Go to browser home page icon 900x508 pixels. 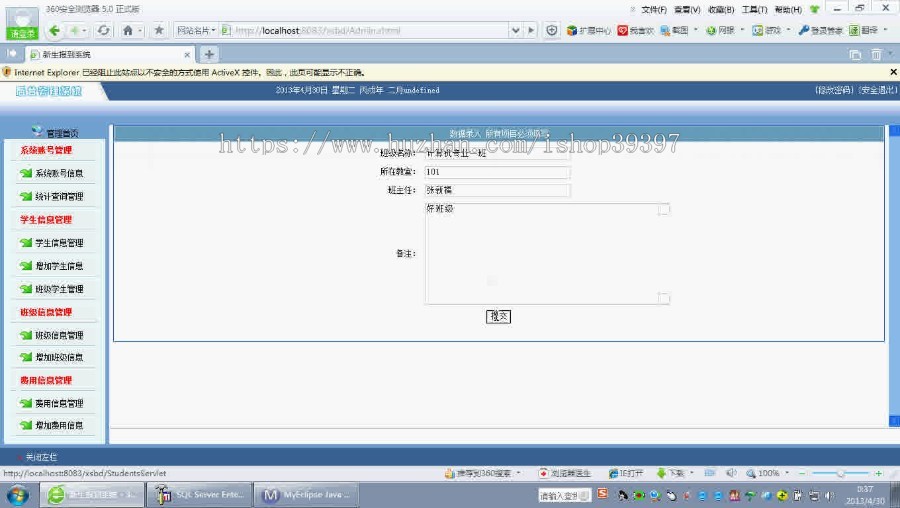point(128,30)
